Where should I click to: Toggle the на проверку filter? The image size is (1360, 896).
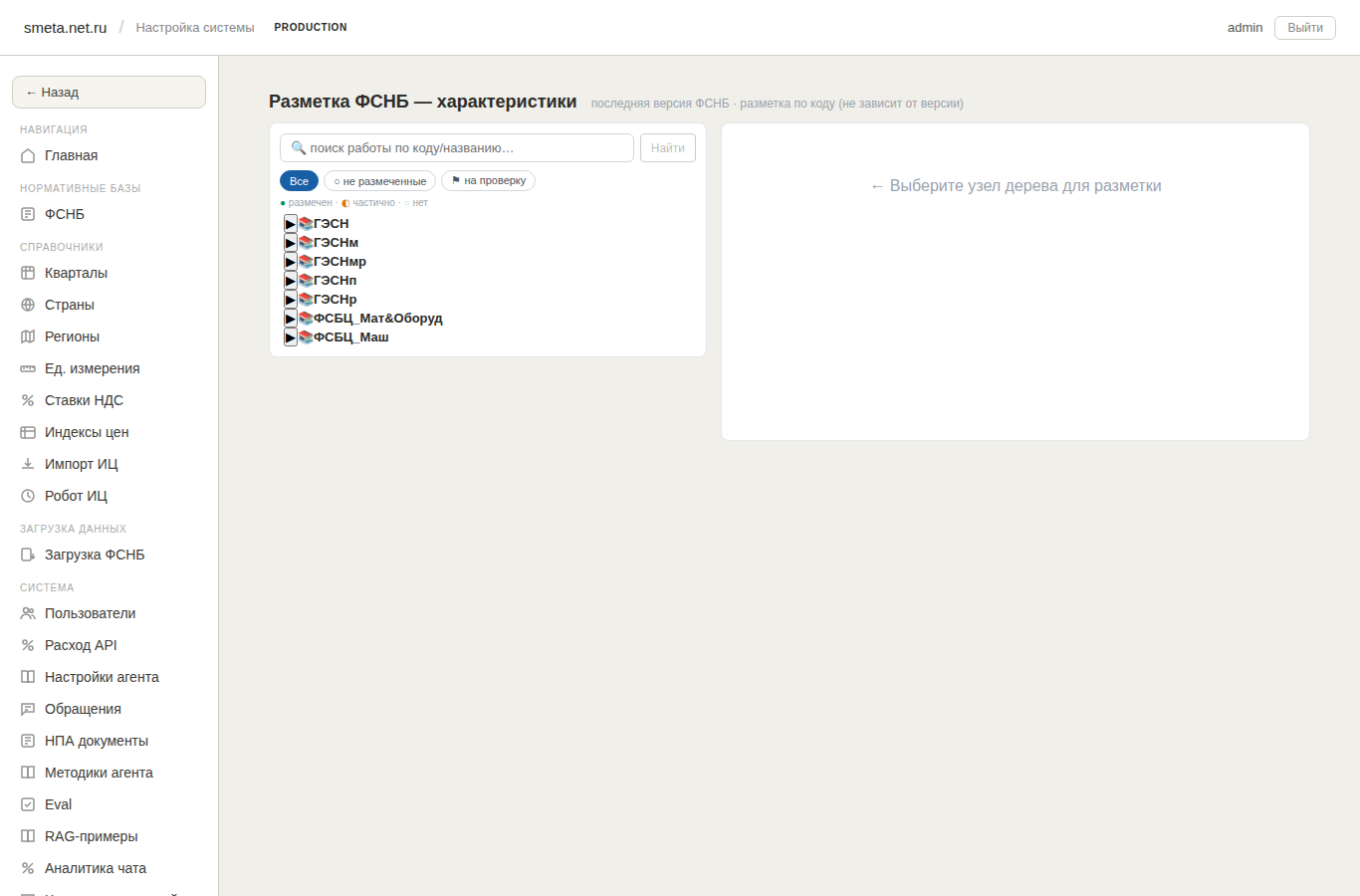pos(488,181)
